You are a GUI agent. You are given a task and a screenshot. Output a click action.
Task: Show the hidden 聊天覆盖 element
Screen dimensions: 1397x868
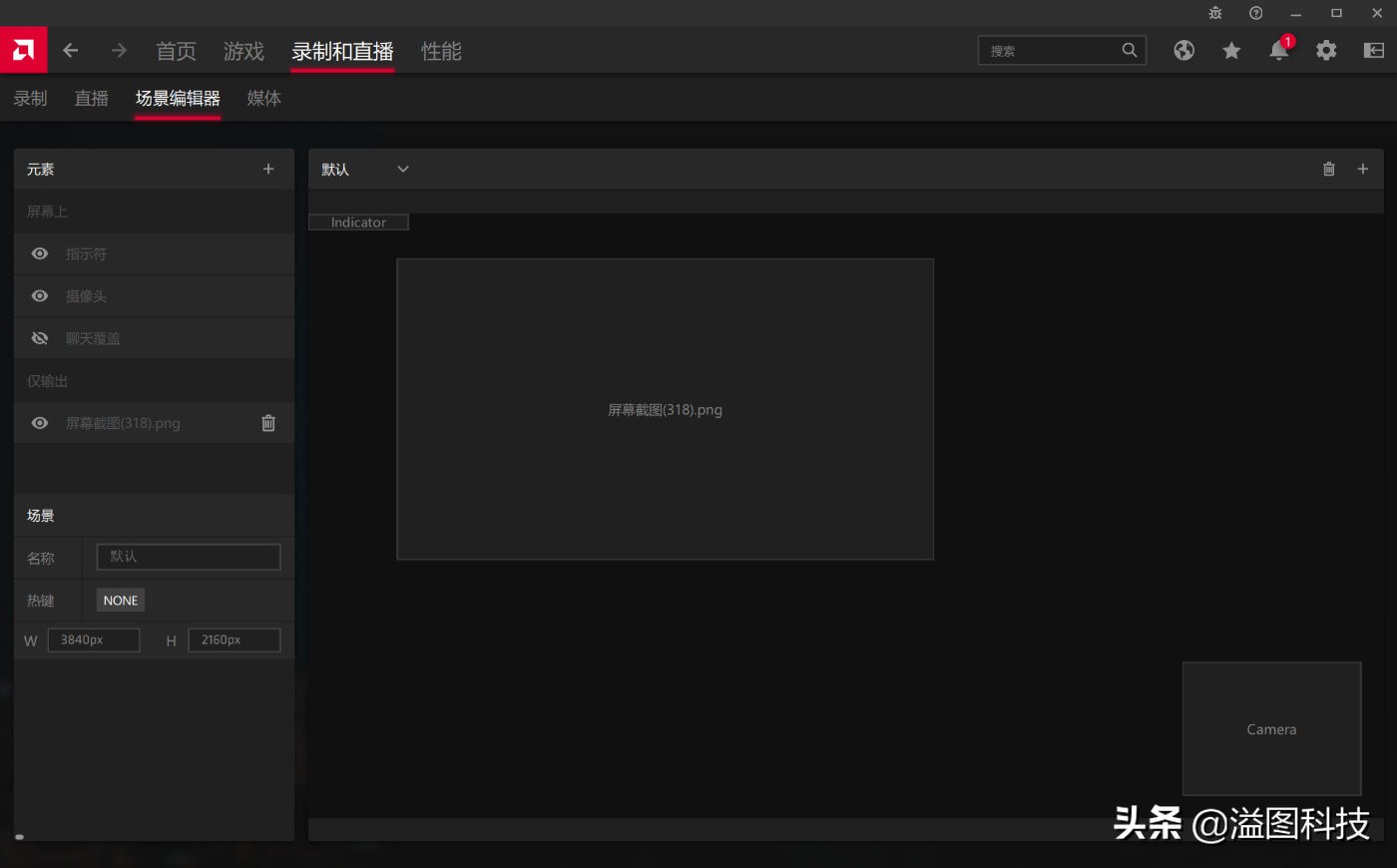39,337
